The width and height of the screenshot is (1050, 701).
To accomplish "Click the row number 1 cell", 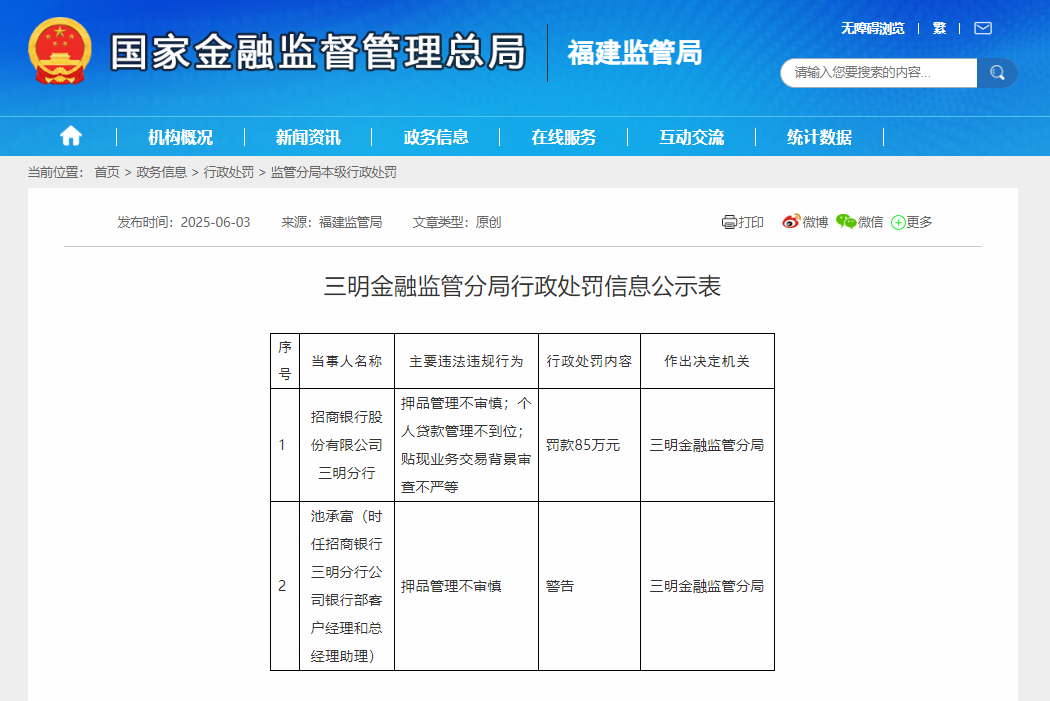I will click(285, 445).
